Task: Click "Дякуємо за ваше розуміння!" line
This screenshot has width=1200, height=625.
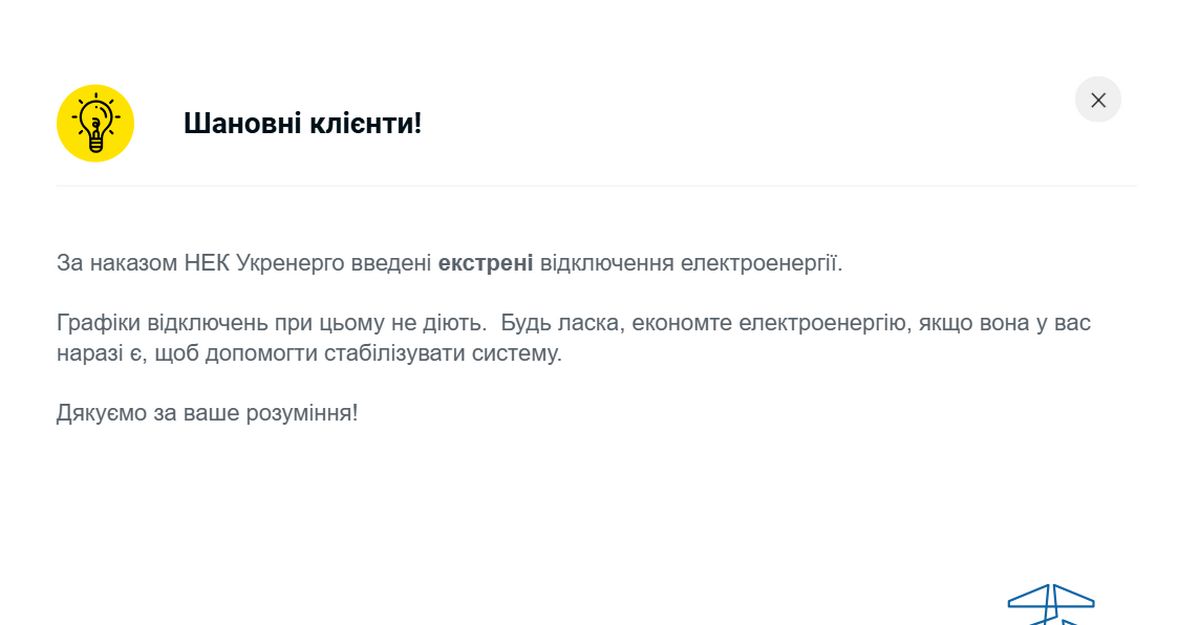Action: pyautogui.click(x=207, y=413)
